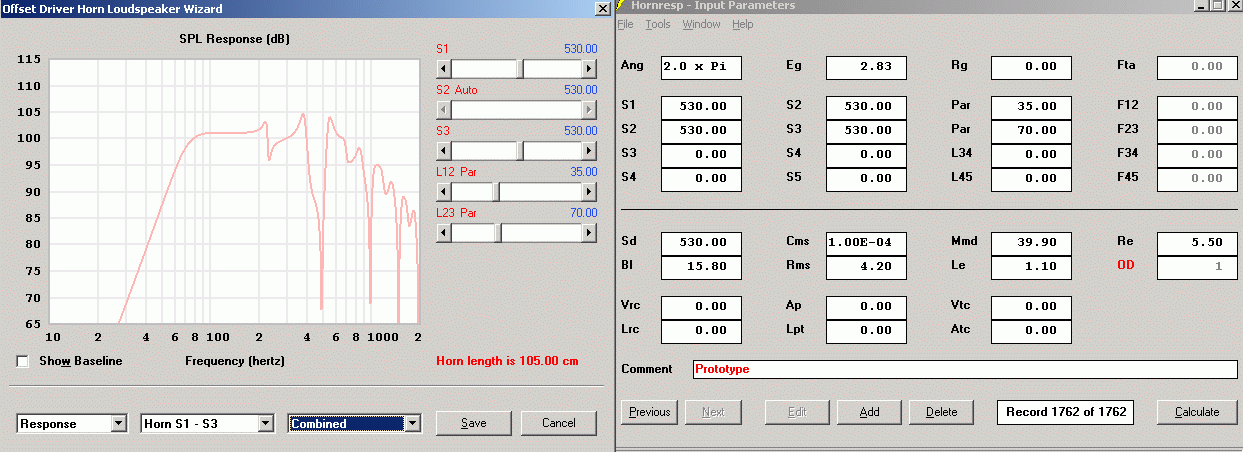Click the Rms input field

pyautogui.click(x=866, y=267)
